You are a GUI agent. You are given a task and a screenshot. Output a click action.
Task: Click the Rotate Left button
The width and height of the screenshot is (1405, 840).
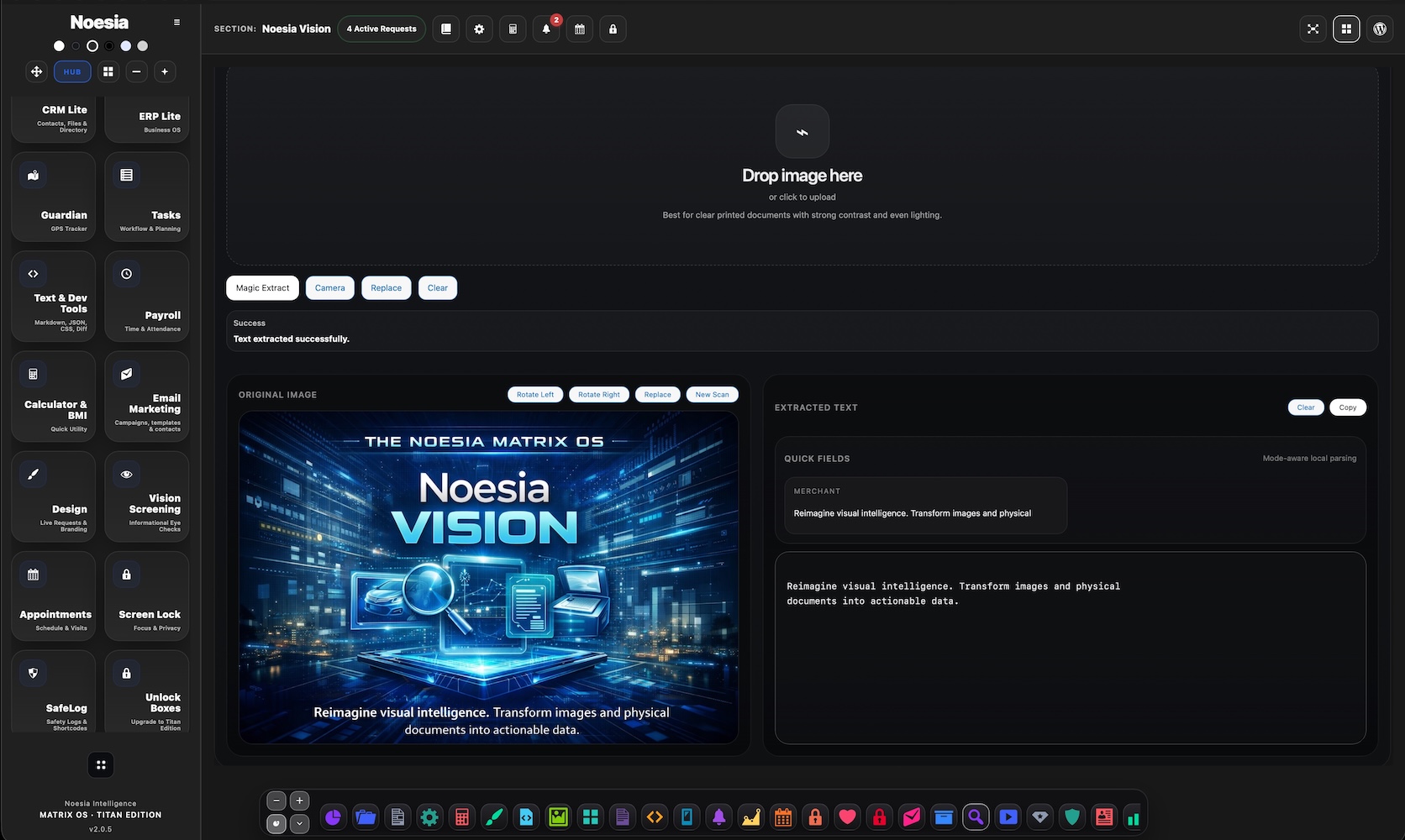click(x=535, y=395)
